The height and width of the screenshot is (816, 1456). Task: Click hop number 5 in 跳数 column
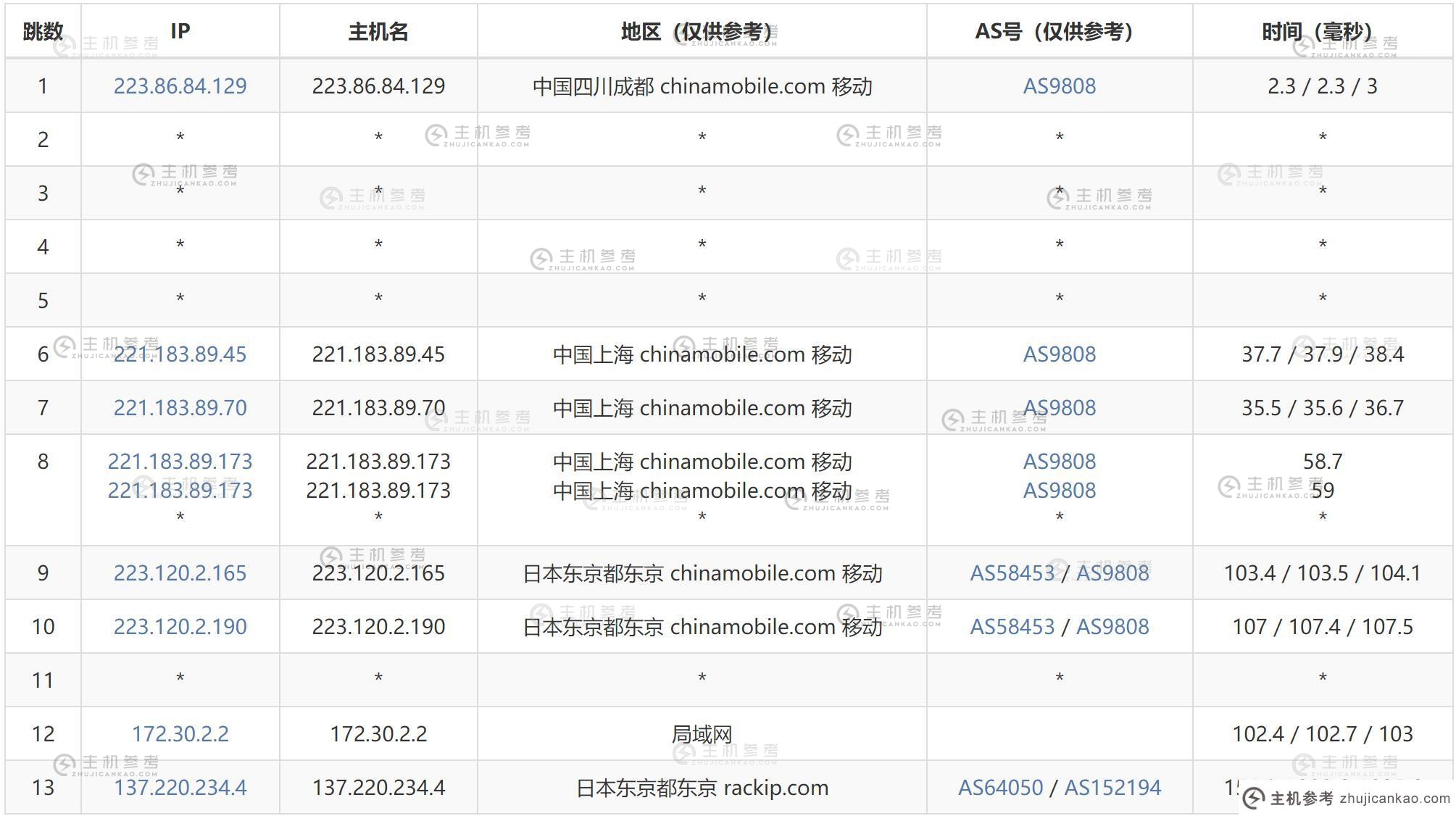click(x=43, y=301)
